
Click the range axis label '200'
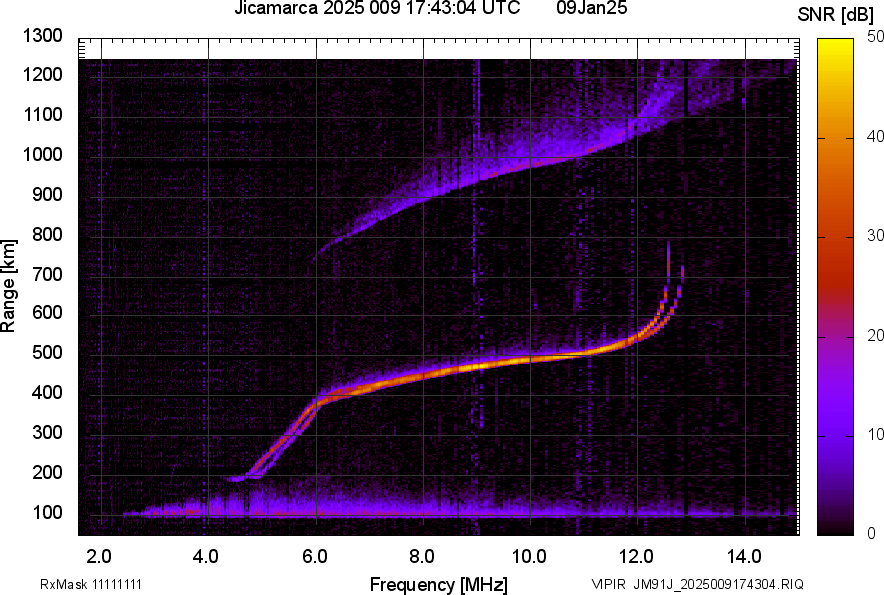tap(47, 473)
